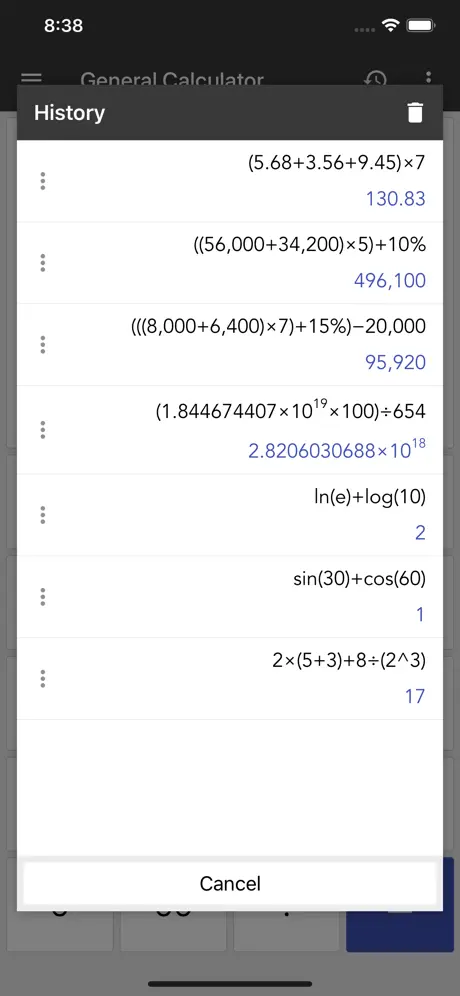The width and height of the screenshot is (460, 996).
Task: Tap the history clock icon behind dialog
Action: [x=375, y=79]
